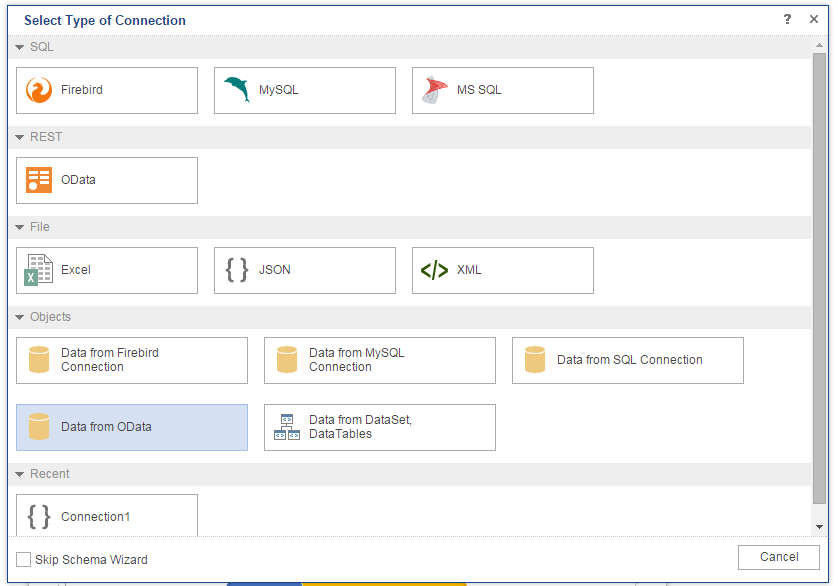Click the DataSet tables diagram icon
This screenshot has width=838, height=586.
point(287,427)
